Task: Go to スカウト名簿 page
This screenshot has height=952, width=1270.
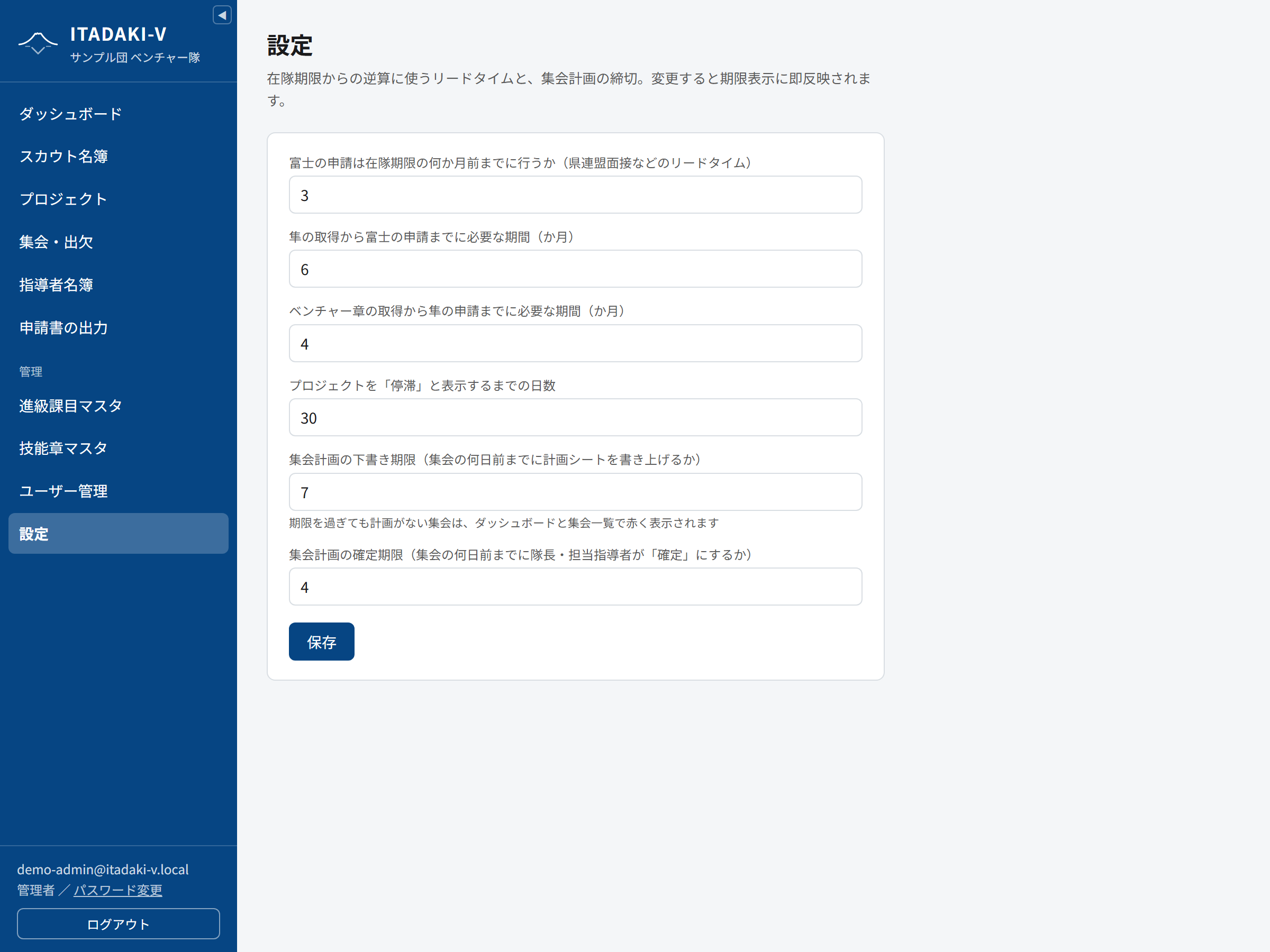Action: [119, 156]
